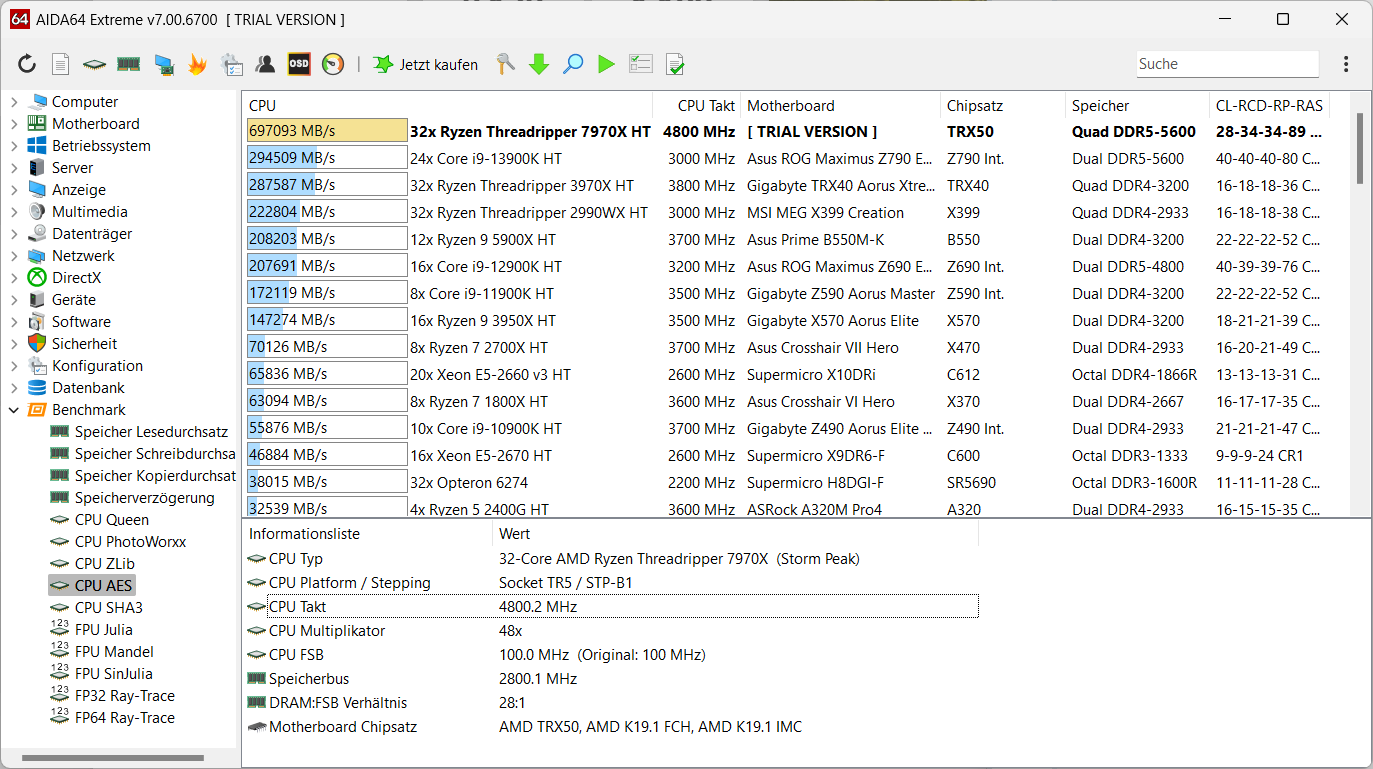Click the gear with checklist toolbar icon
The image size is (1373, 769).
click(231, 64)
